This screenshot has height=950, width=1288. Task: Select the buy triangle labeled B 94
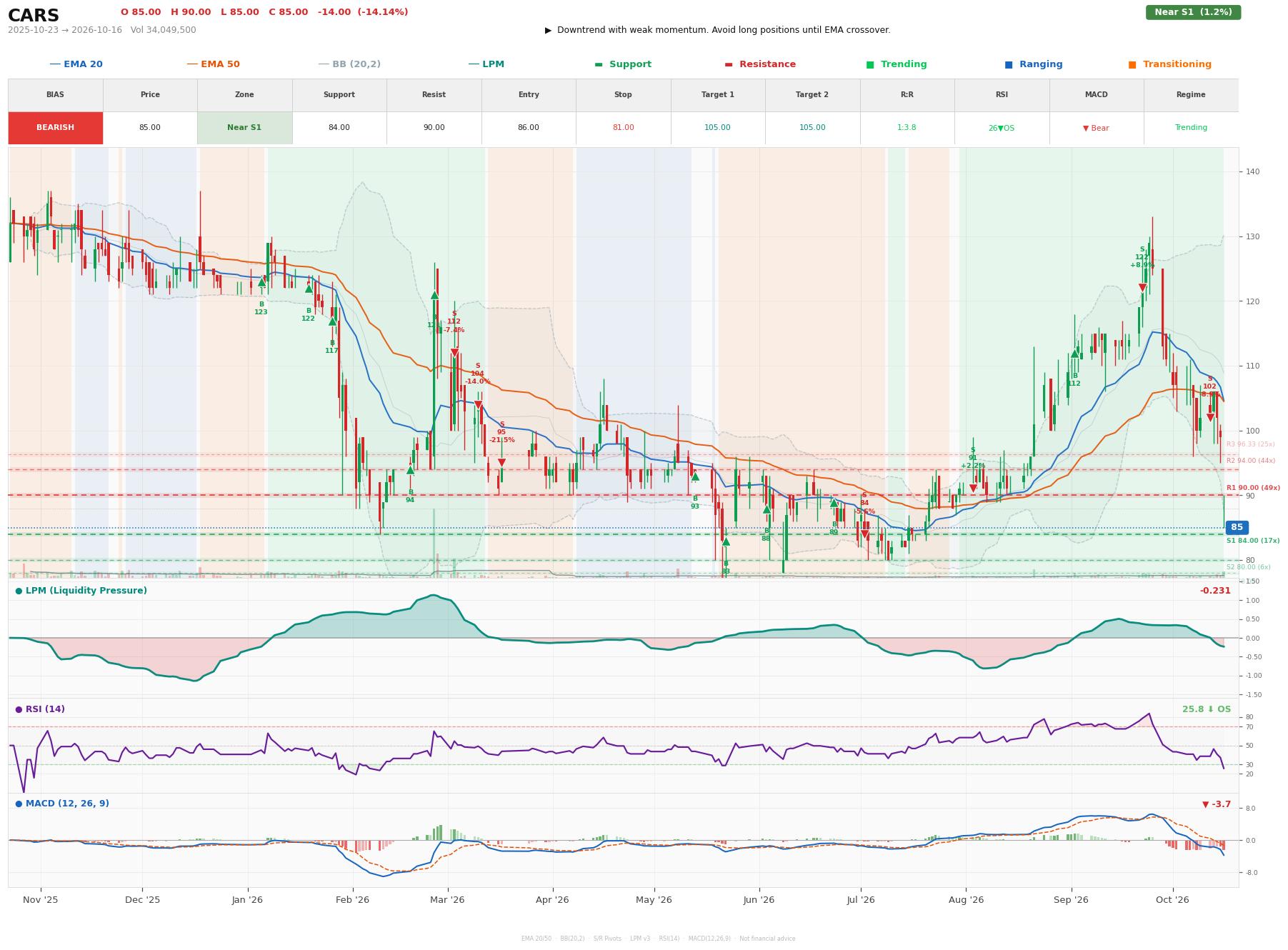pyautogui.click(x=410, y=470)
